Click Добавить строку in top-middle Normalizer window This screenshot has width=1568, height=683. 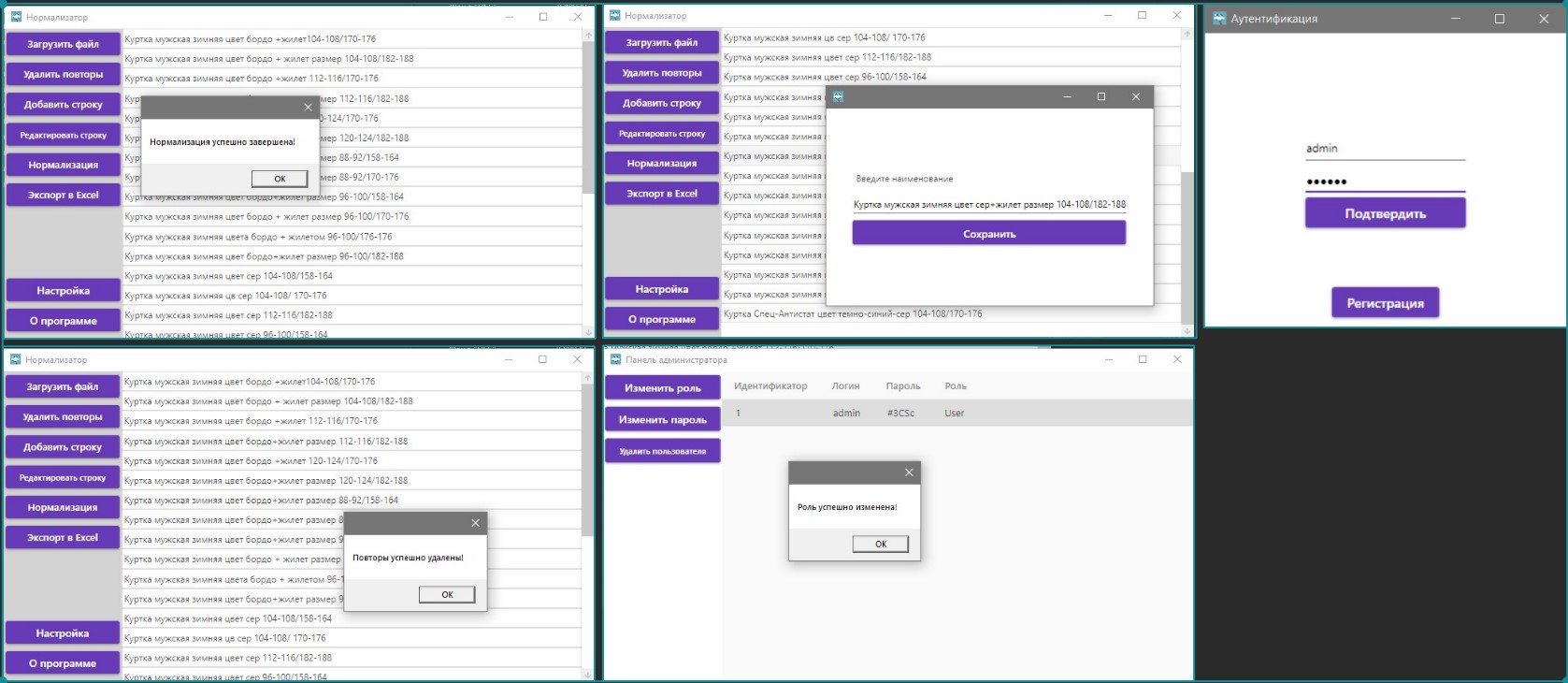[662, 103]
